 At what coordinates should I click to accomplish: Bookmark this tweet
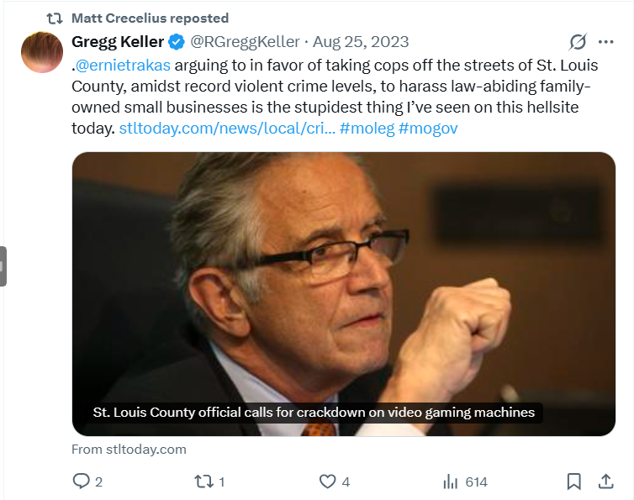pos(574,481)
